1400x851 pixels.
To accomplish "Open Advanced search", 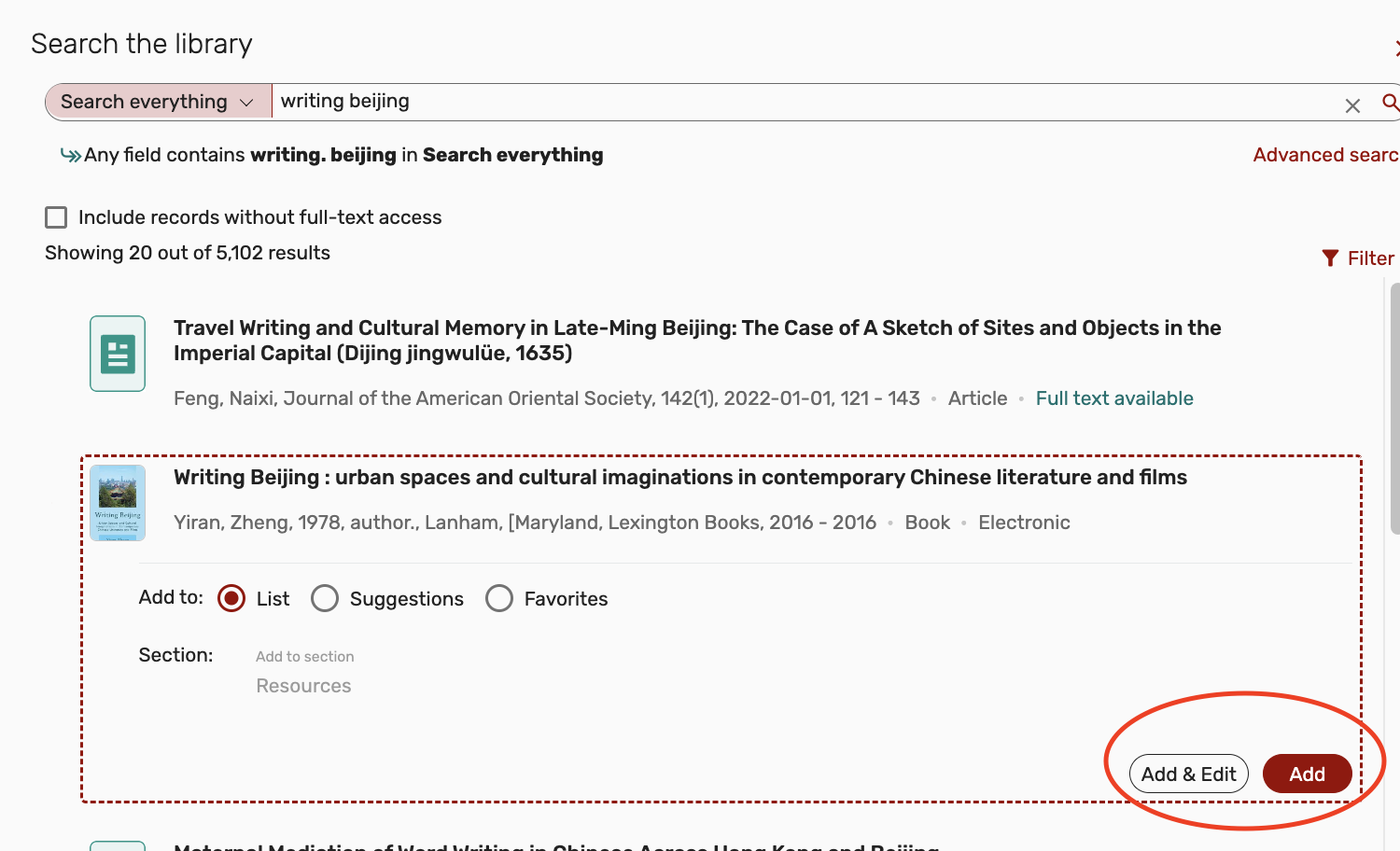I will 1325,154.
